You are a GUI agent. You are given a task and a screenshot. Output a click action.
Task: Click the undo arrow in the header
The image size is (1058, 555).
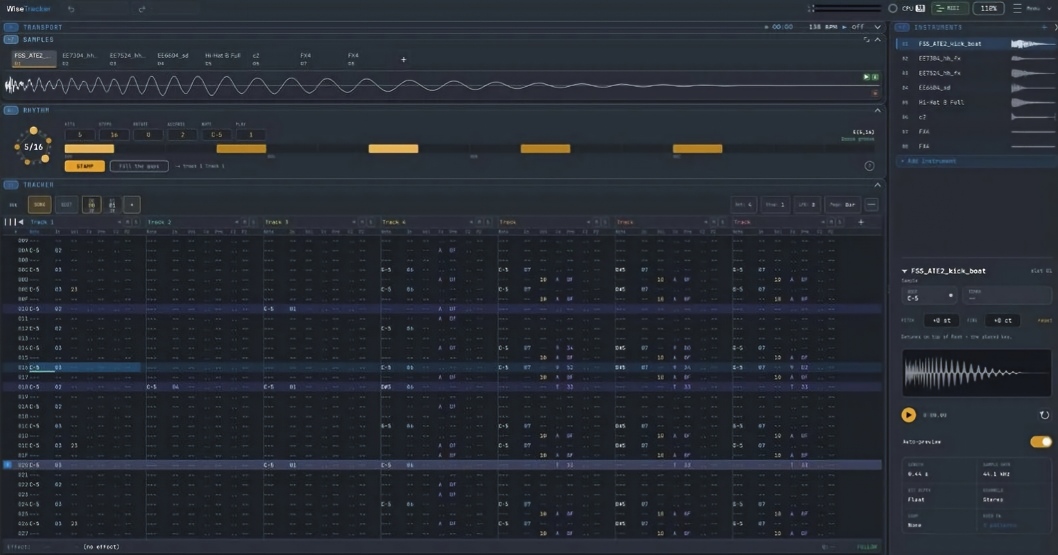[x=71, y=9]
